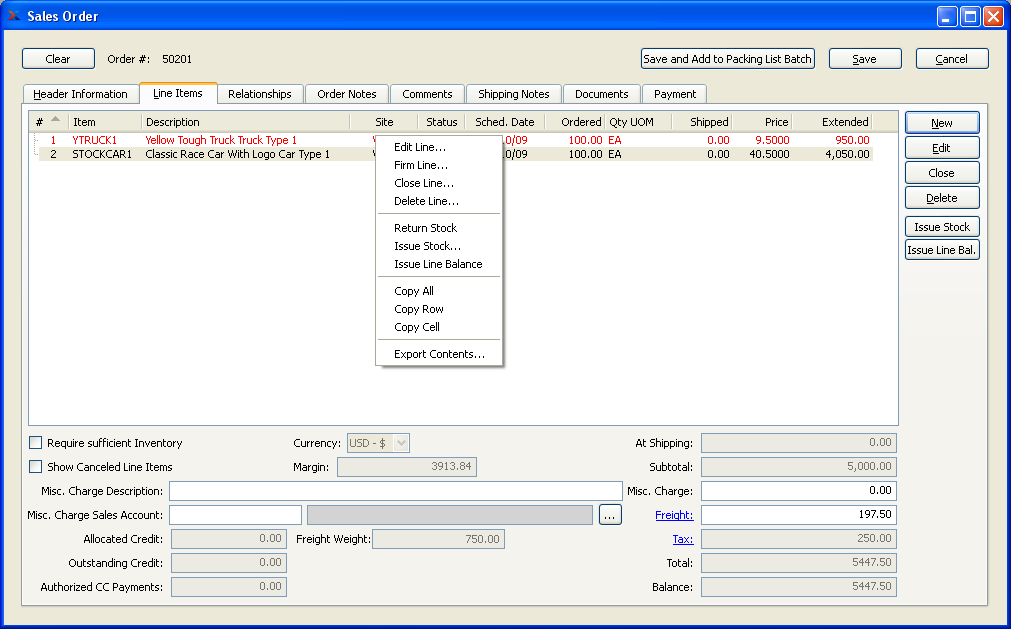Pick Export Contents... from context menu
Image resolution: width=1011 pixels, height=629 pixels.
[439, 354]
